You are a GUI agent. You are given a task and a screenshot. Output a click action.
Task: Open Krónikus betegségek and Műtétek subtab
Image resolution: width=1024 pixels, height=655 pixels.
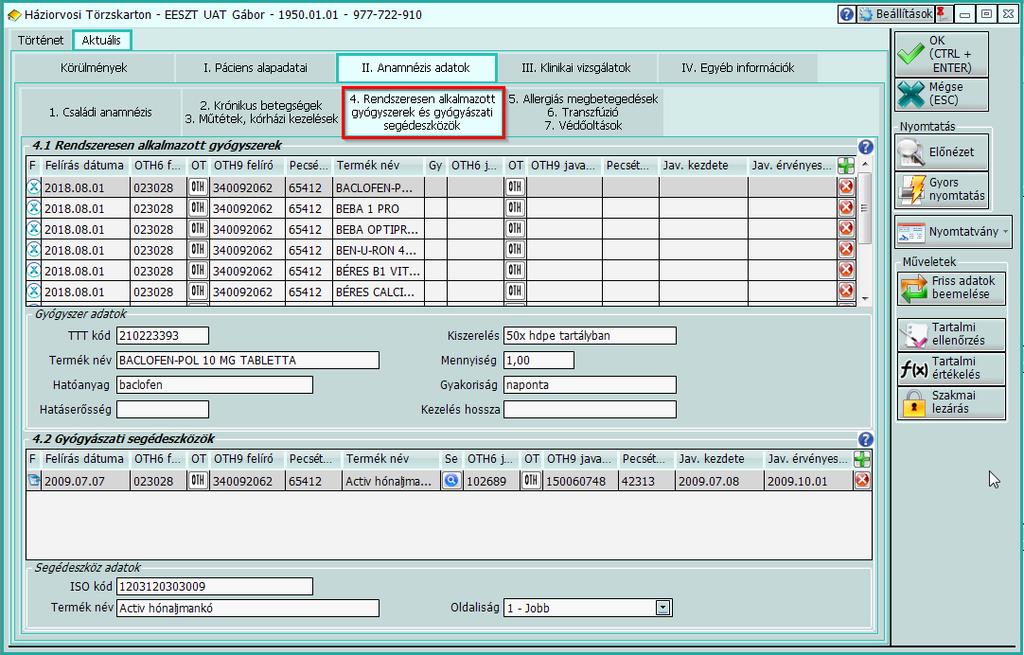click(x=261, y=112)
